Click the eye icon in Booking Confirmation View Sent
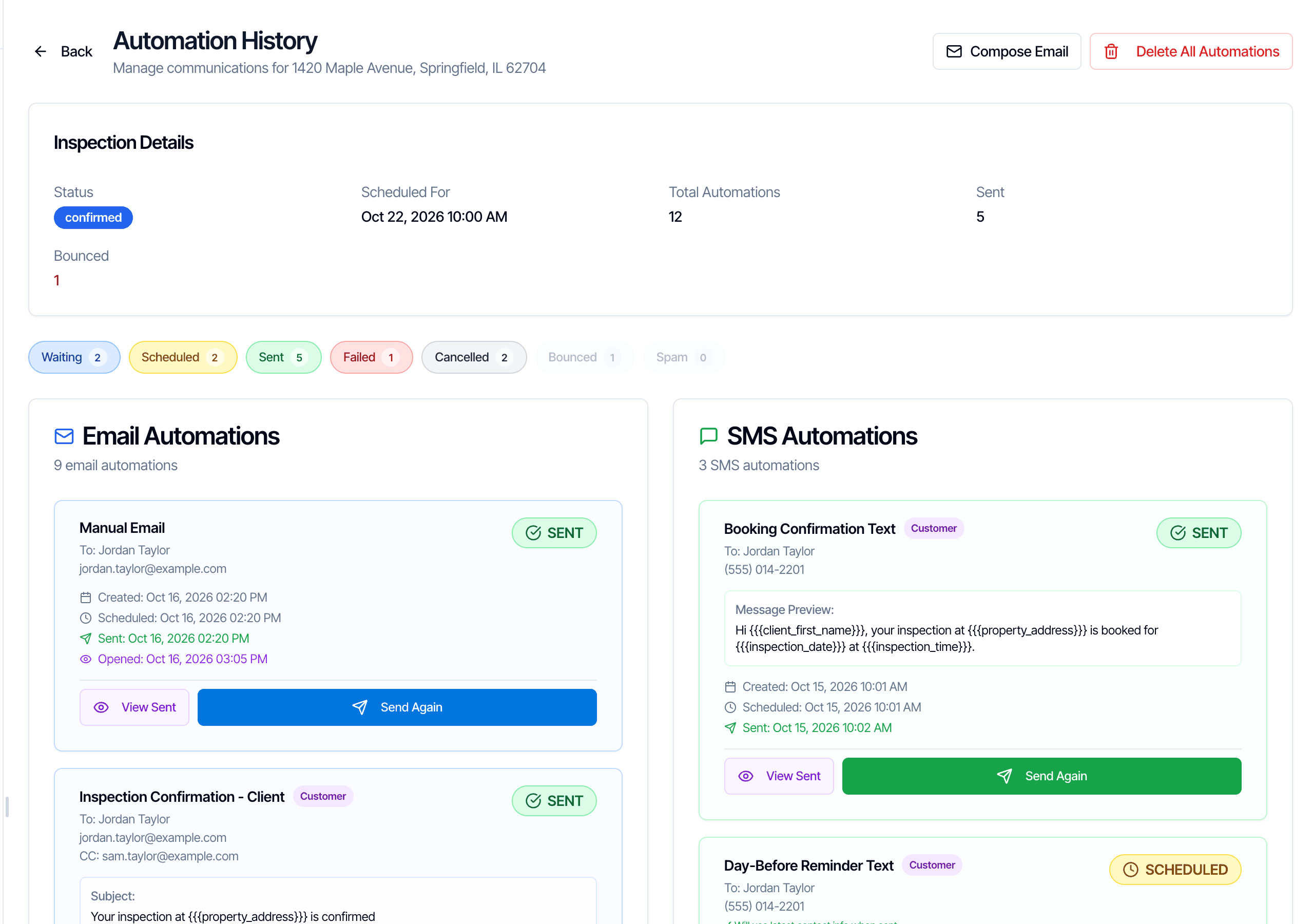Image resolution: width=1313 pixels, height=924 pixels. [746, 776]
